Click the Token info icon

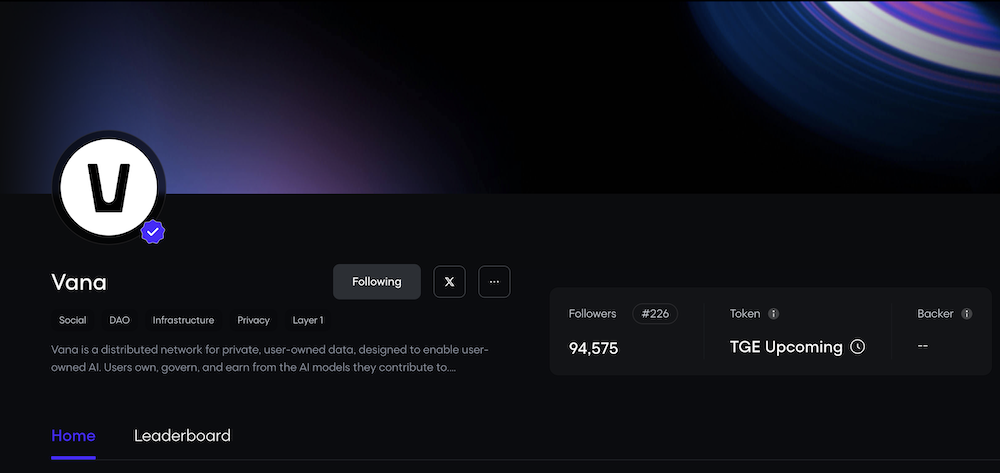(774, 314)
